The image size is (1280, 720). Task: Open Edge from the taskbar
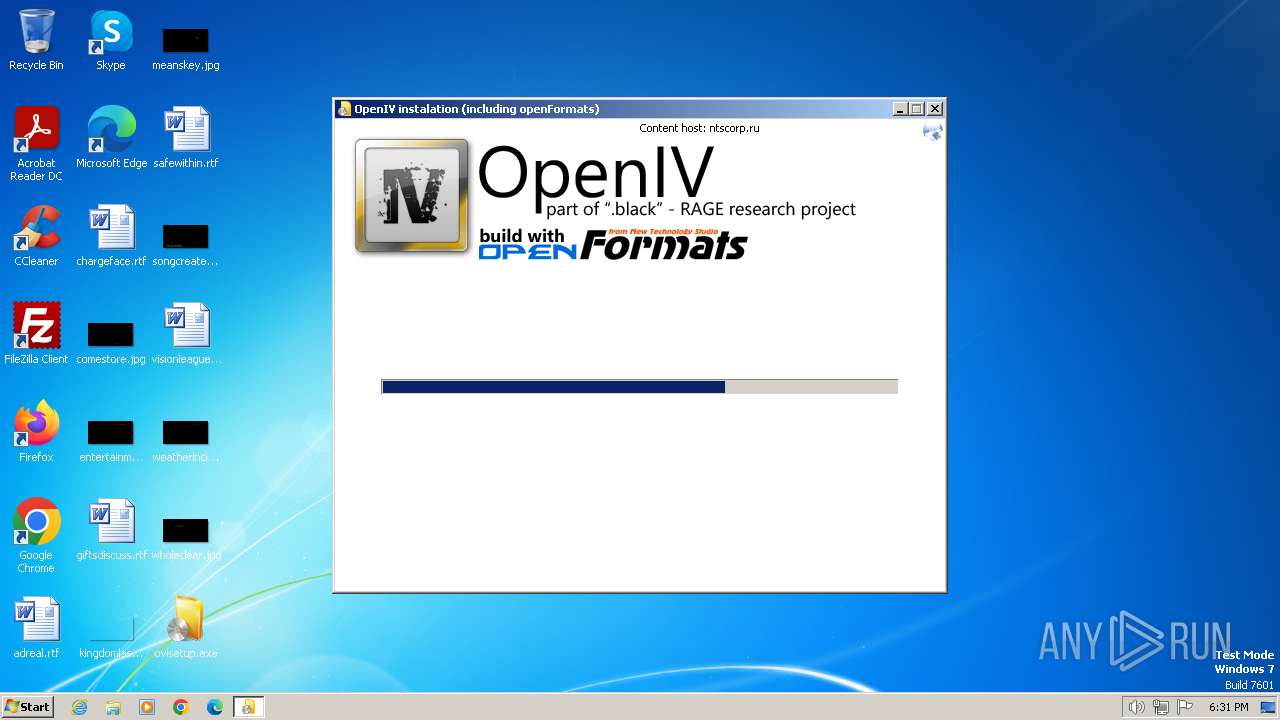pyautogui.click(x=215, y=707)
